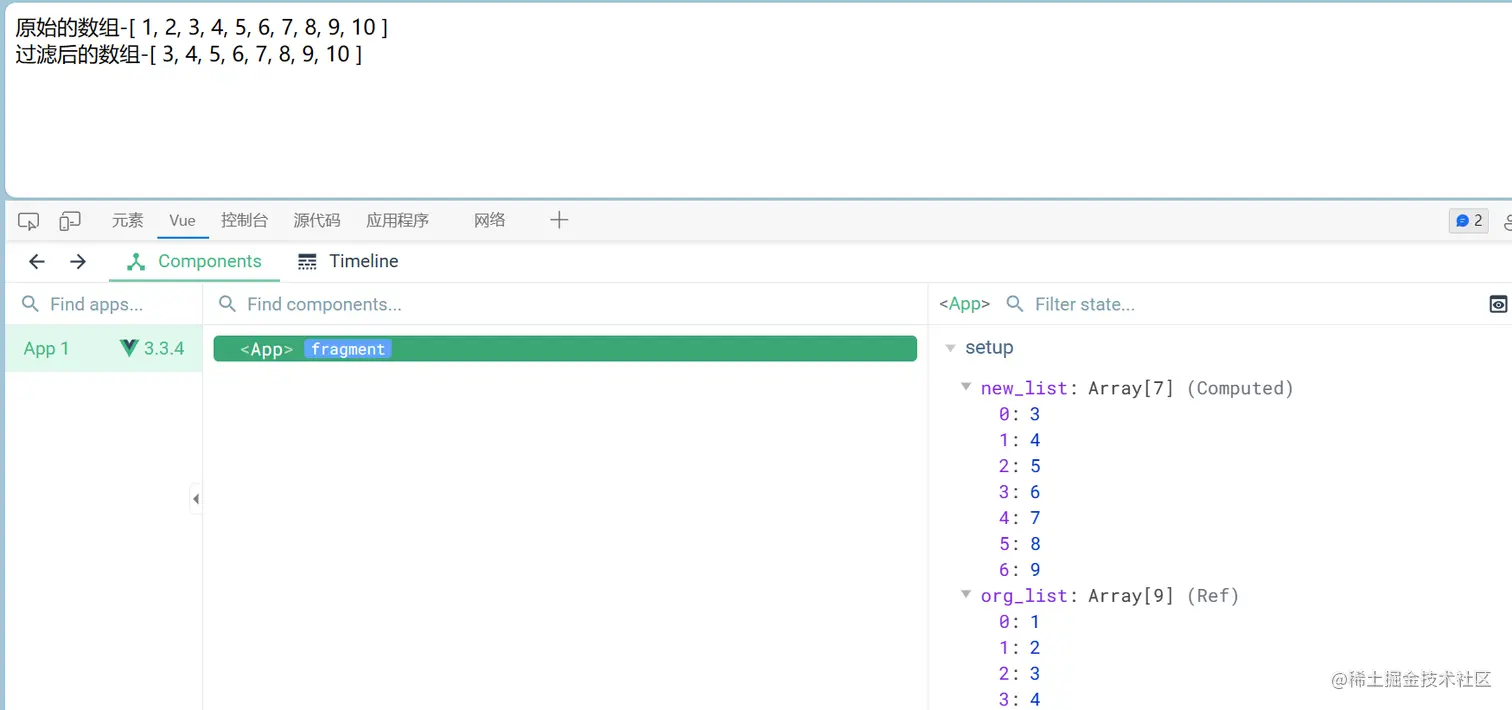This screenshot has height=710, width=1512.
Task: Collapse the apps sidebar with the arrow handle
Action: tap(196, 498)
